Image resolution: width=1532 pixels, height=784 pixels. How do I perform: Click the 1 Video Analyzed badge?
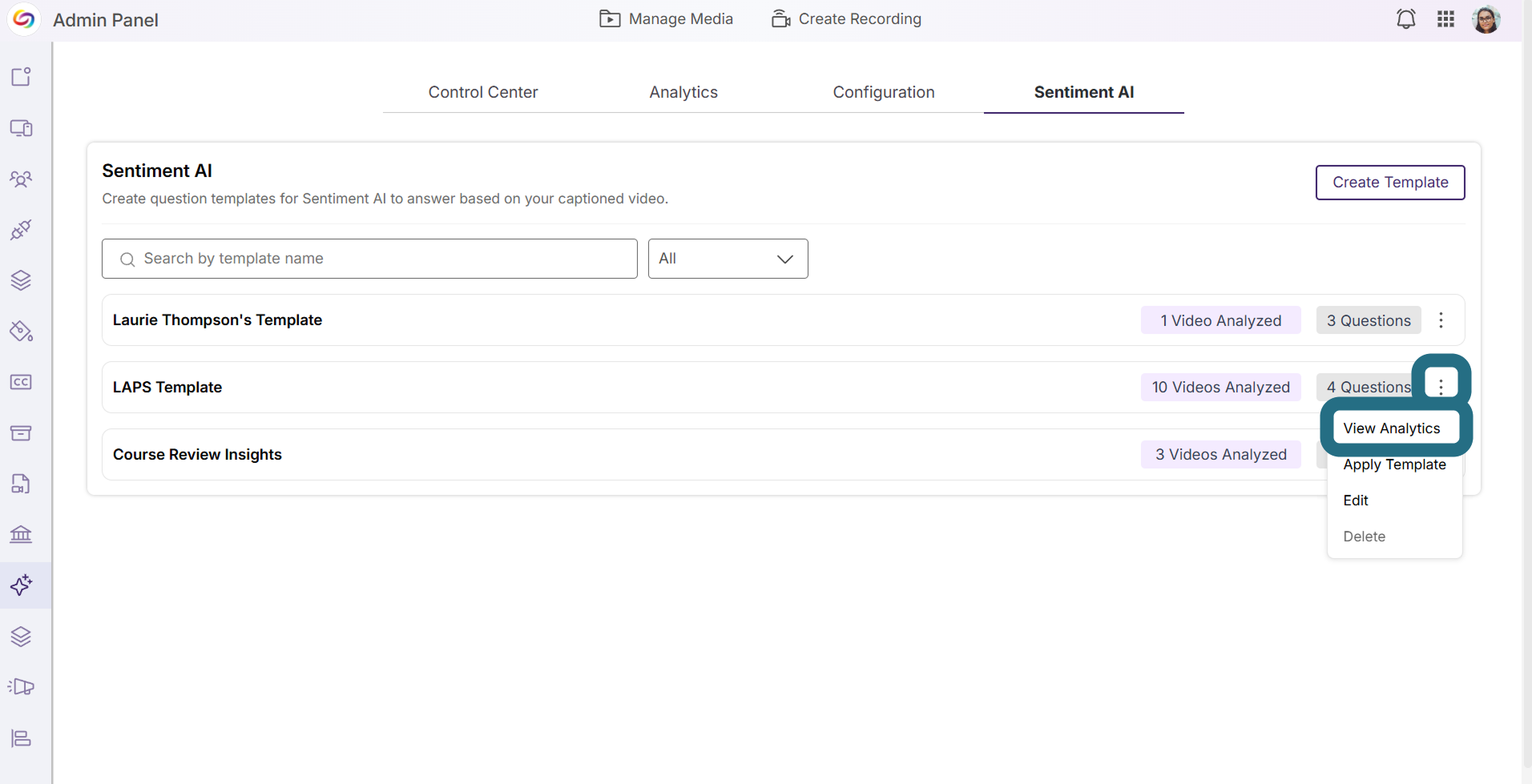pos(1221,320)
